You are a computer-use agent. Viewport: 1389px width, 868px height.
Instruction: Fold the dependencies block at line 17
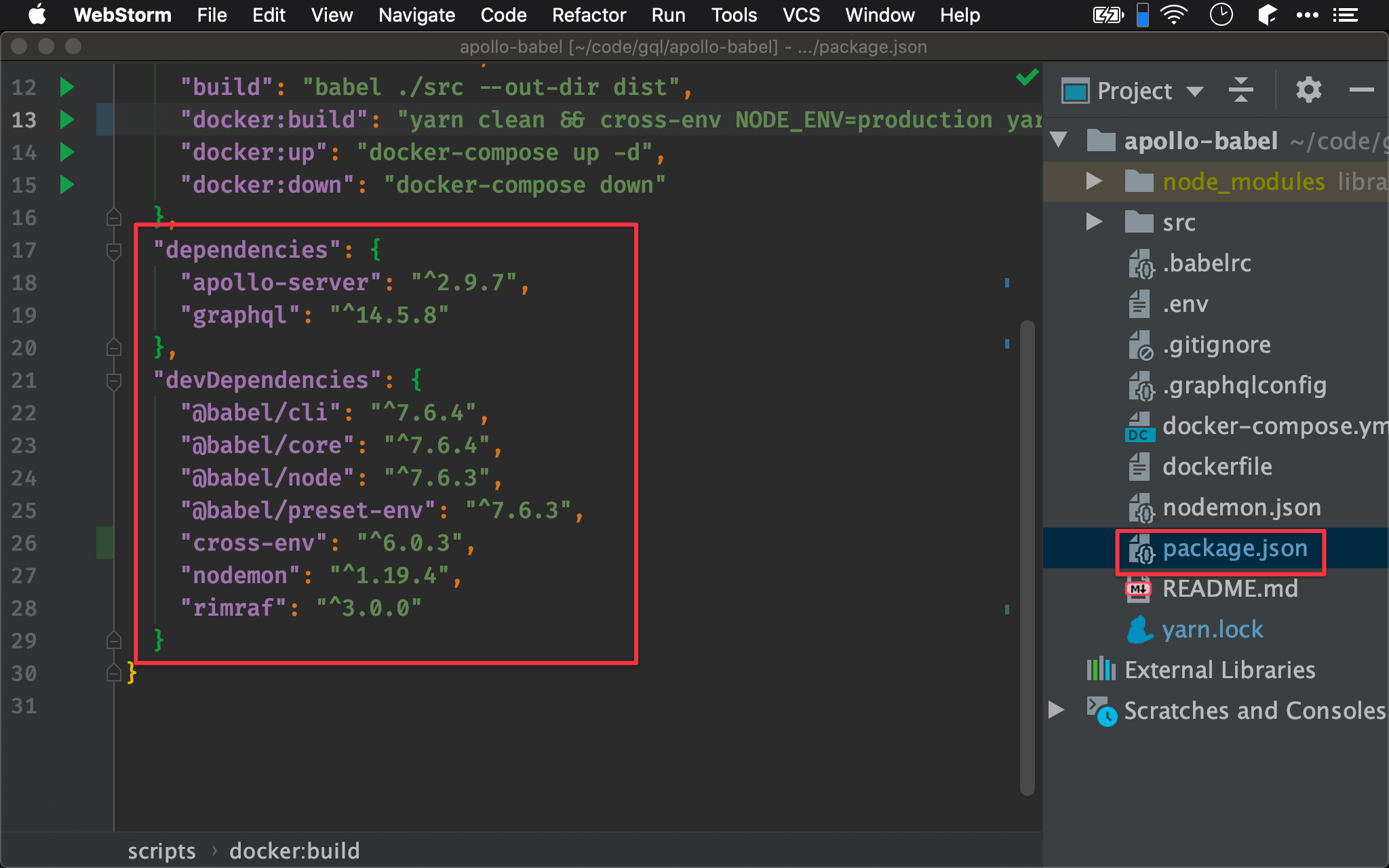(114, 251)
